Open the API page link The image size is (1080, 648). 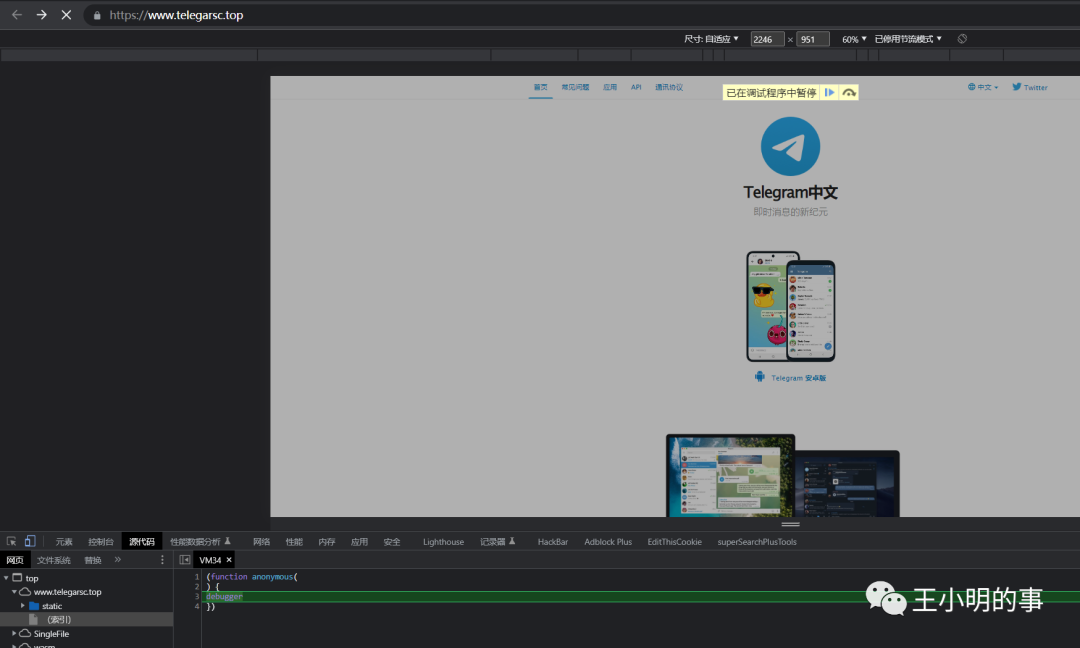[636, 87]
